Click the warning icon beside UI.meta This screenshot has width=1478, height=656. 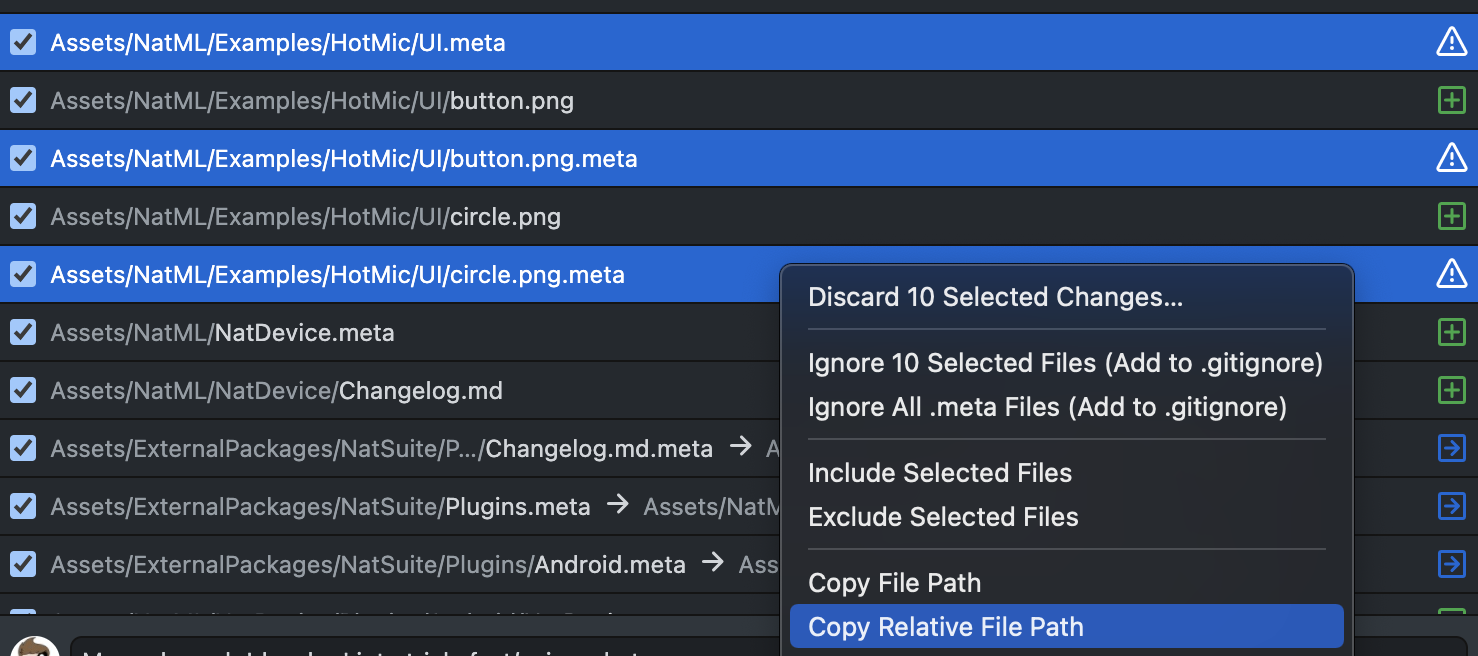click(1451, 42)
